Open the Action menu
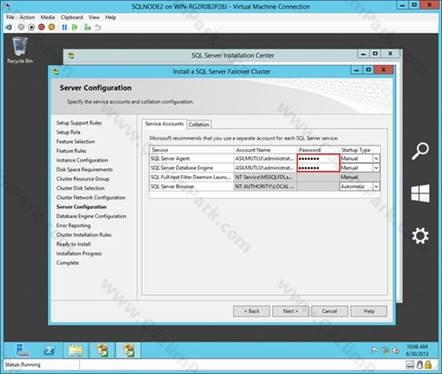This screenshot has height=374, width=442. (27, 17)
